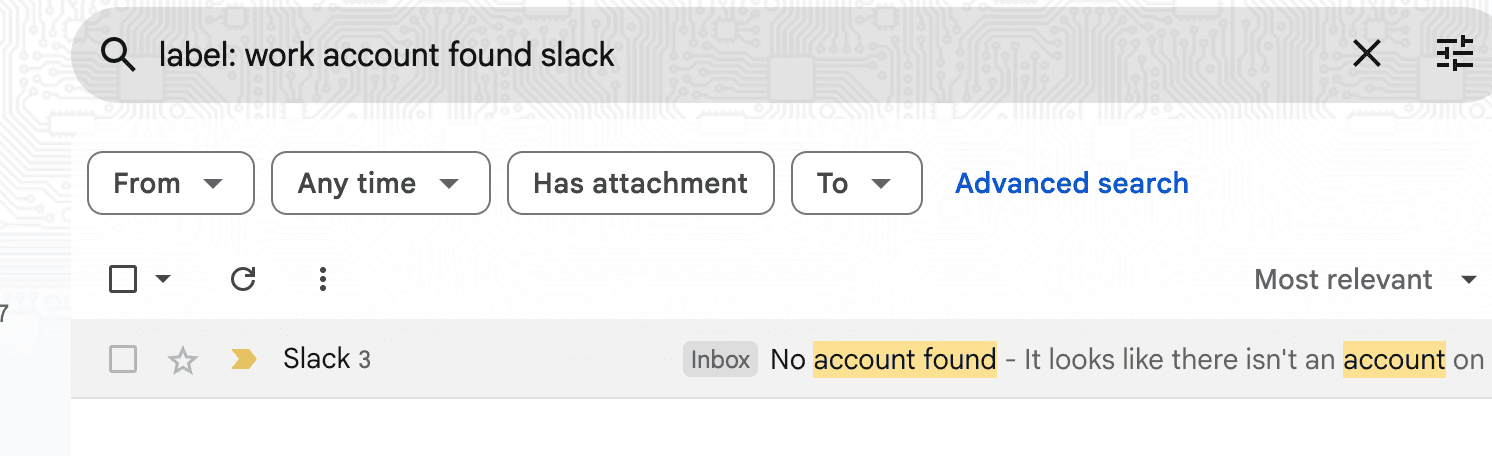Tick the select-all checkbox in toolbar

[123, 279]
